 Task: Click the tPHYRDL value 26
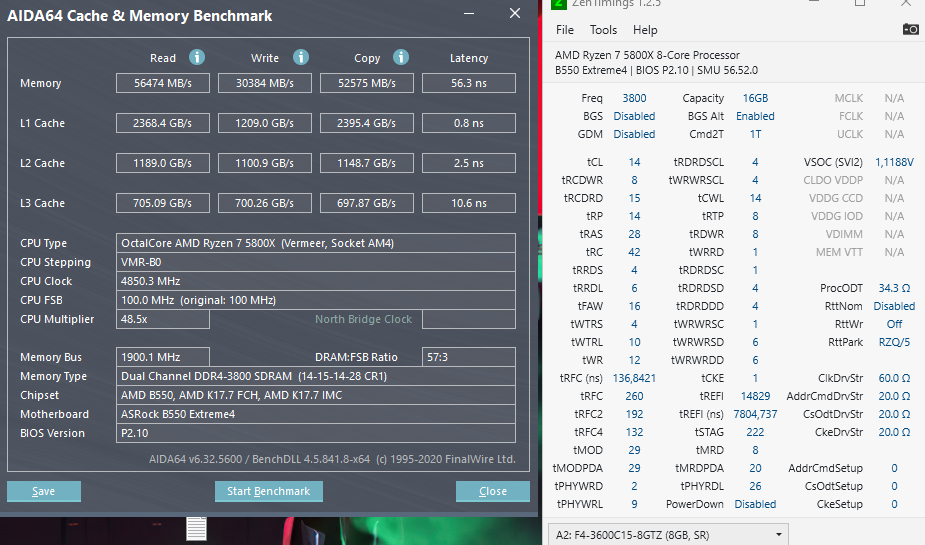pyautogui.click(x=755, y=486)
